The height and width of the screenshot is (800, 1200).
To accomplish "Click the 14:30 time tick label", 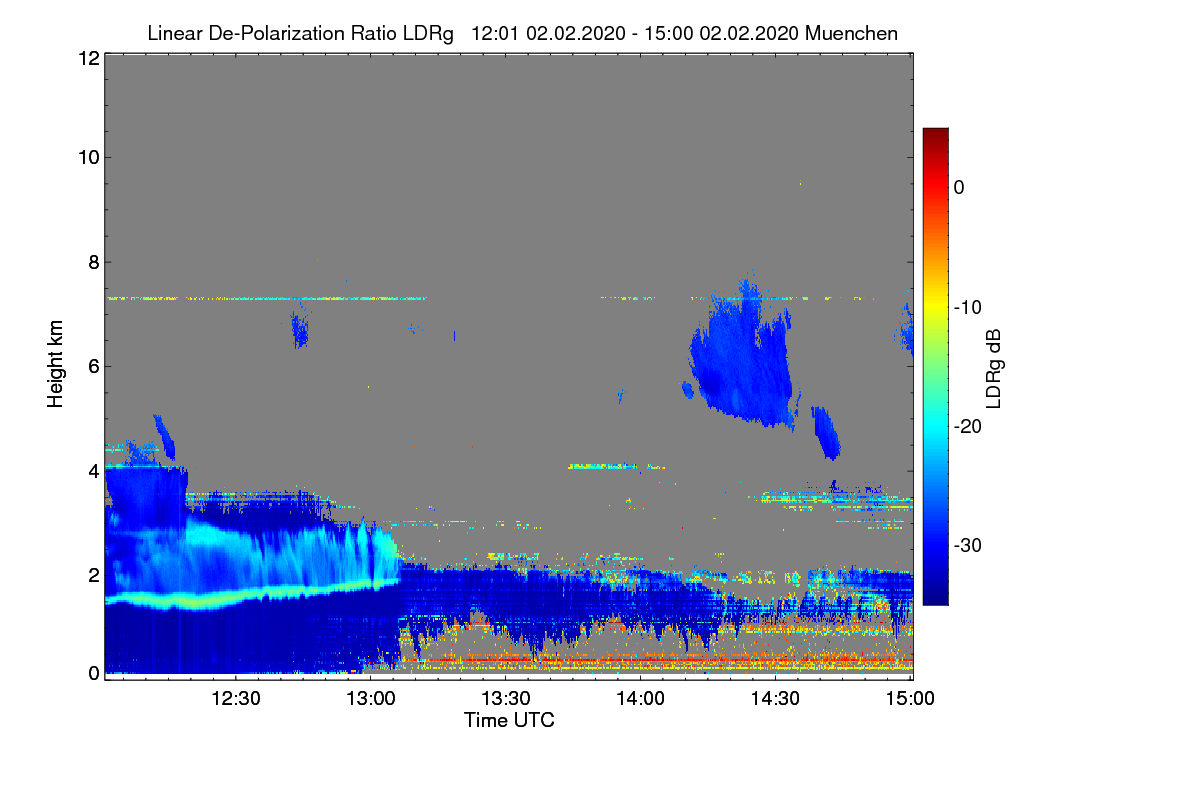I will click(x=776, y=698).
